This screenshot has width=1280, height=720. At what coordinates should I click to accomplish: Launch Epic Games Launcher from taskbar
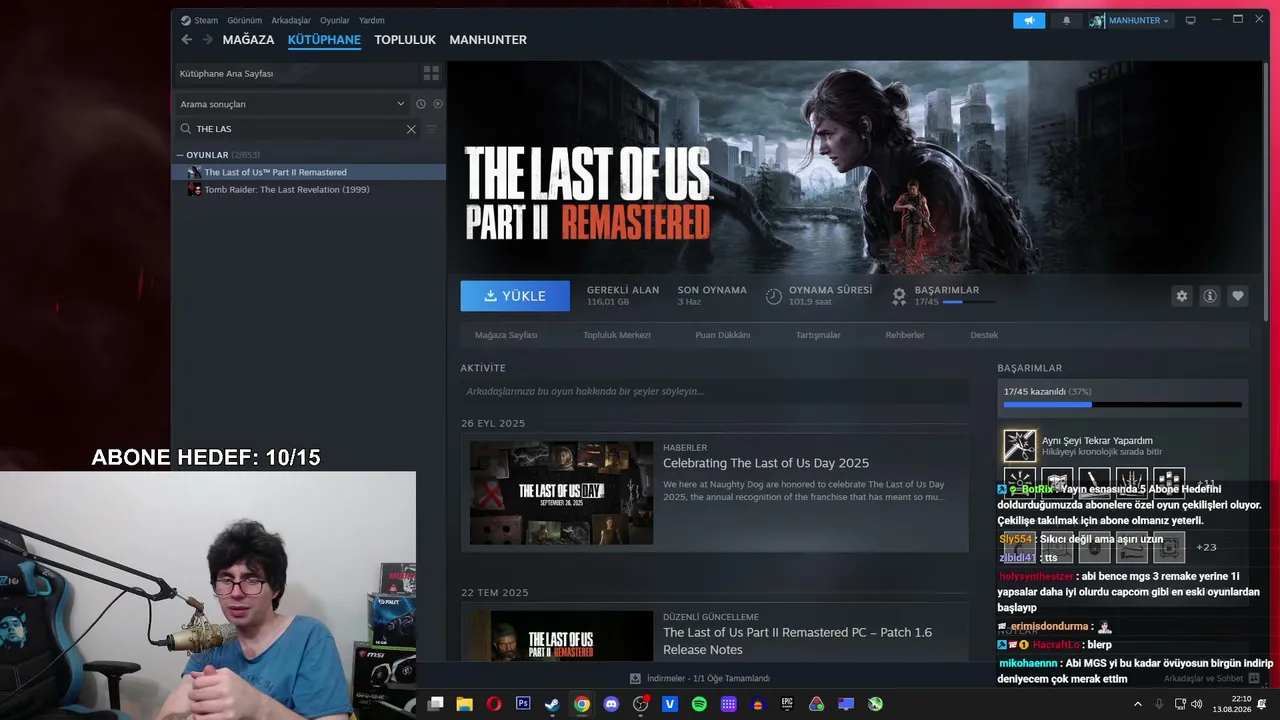click(x=787, y=704)
